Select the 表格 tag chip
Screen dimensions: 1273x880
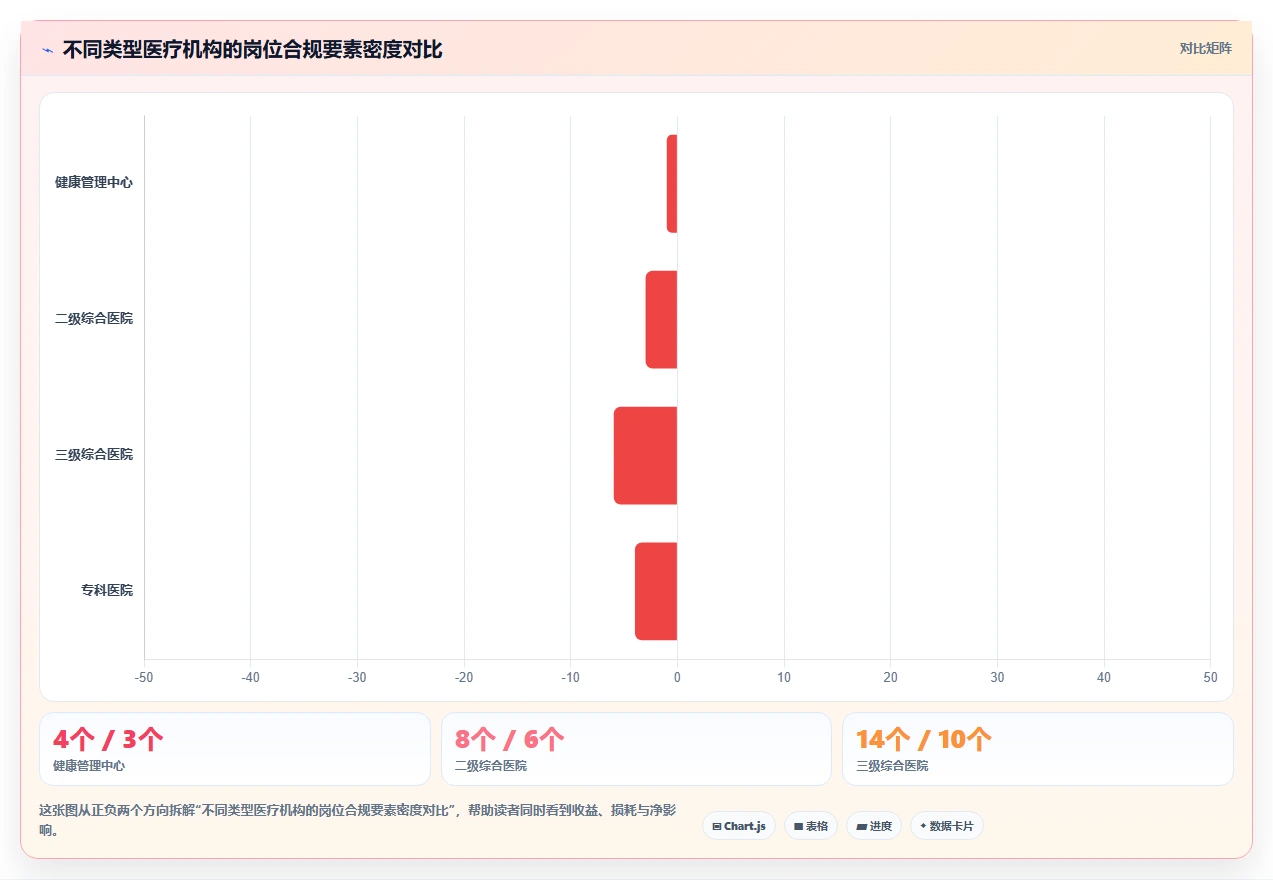click(x=811, y=826)
